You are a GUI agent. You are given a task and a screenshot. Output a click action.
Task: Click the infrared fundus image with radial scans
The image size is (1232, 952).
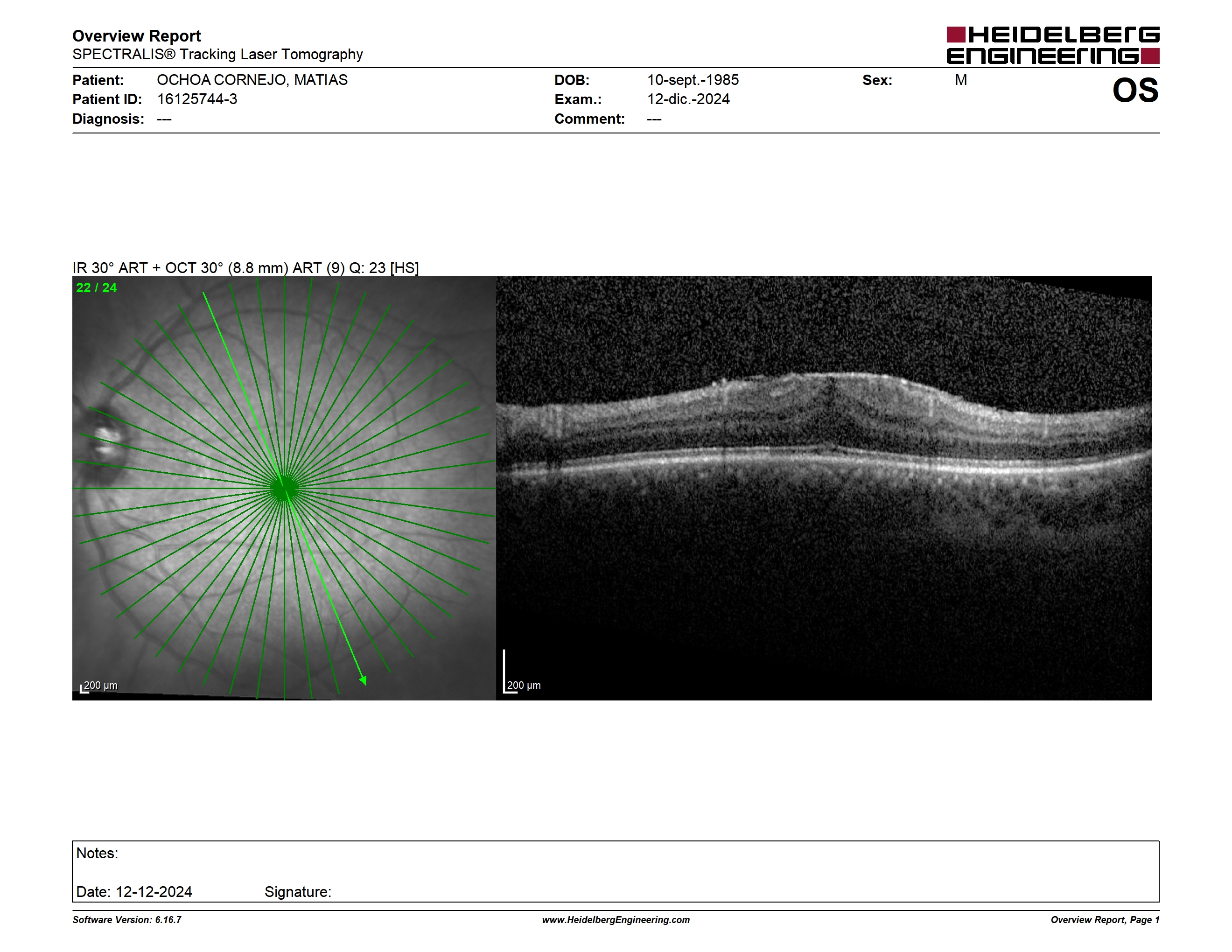284,489
